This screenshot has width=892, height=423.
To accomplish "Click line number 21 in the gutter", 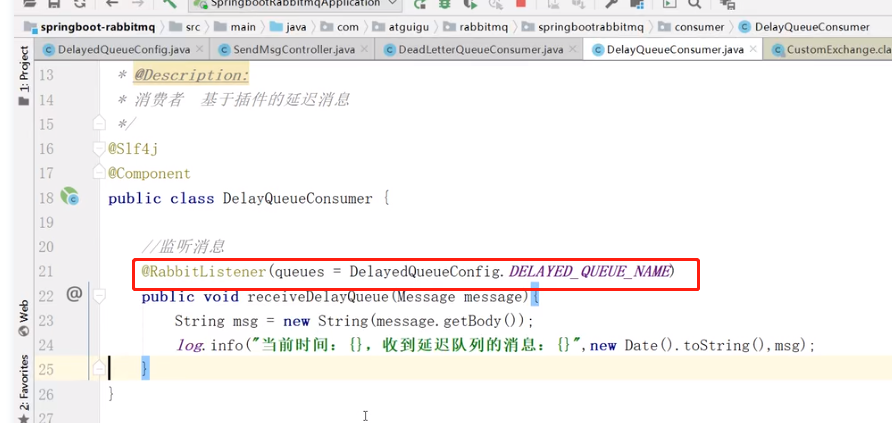I will pyautogui.click(x=46, y=271).
